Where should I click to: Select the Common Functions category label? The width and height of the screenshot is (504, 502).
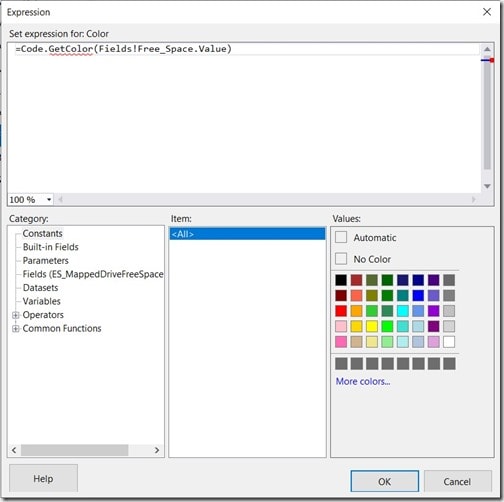[x=62, y=328]
